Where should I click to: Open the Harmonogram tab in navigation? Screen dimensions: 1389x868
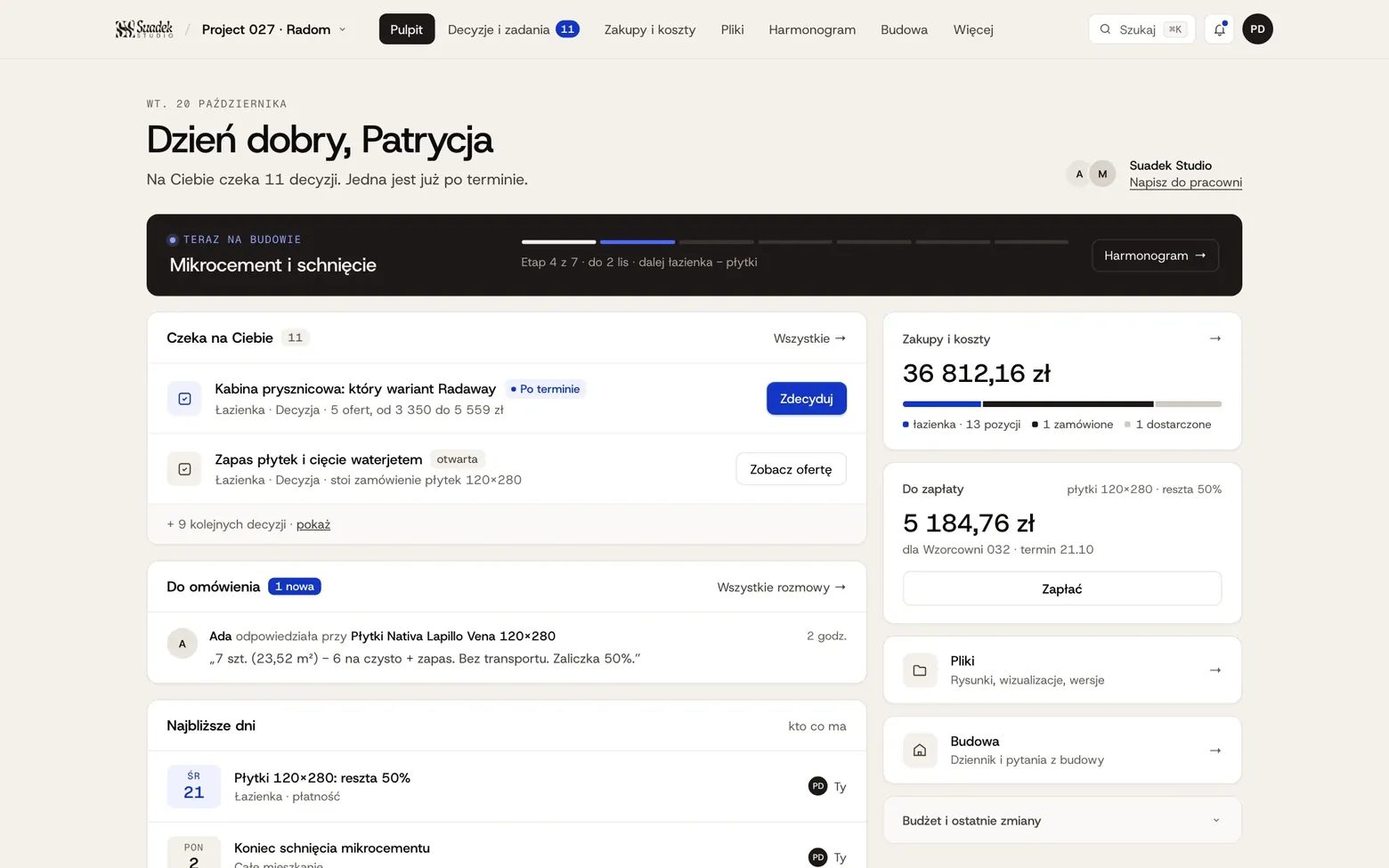point(812,29)
